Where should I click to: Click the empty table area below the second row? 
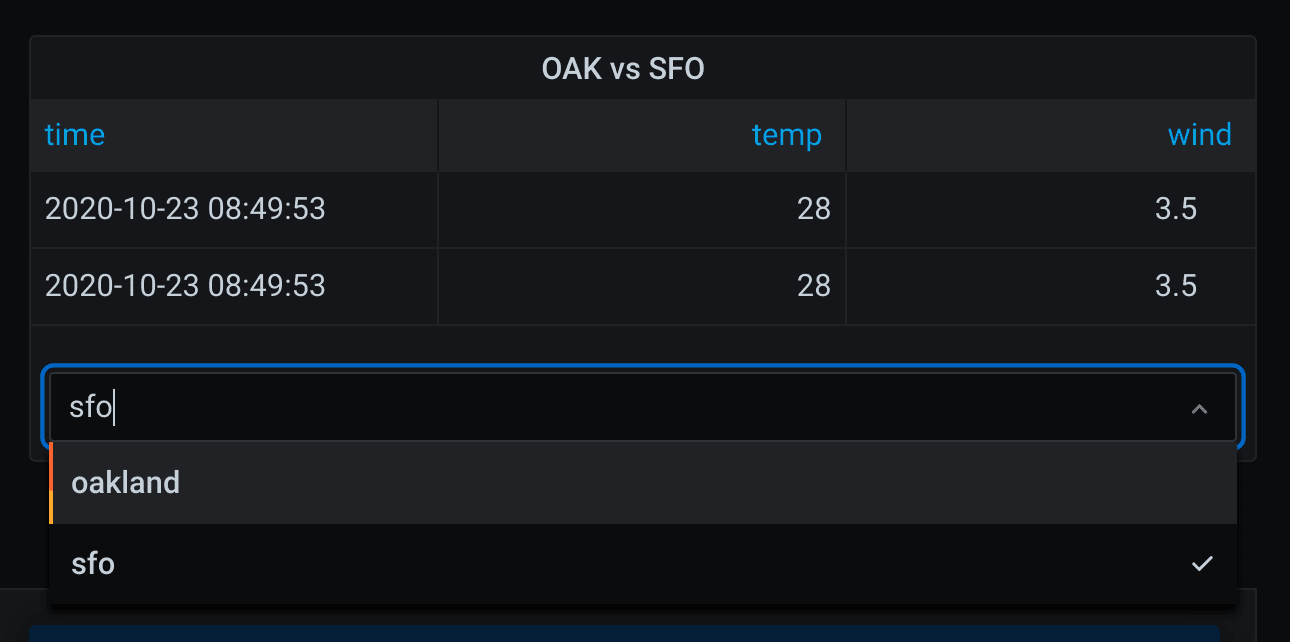[x=640, y=342]
